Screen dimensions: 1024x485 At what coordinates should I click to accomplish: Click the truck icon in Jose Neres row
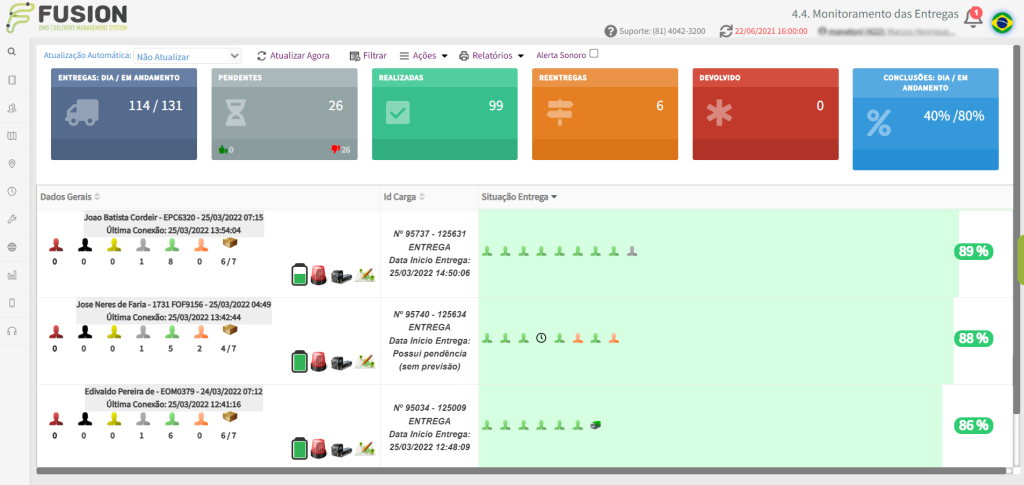[x=341, y=362]
